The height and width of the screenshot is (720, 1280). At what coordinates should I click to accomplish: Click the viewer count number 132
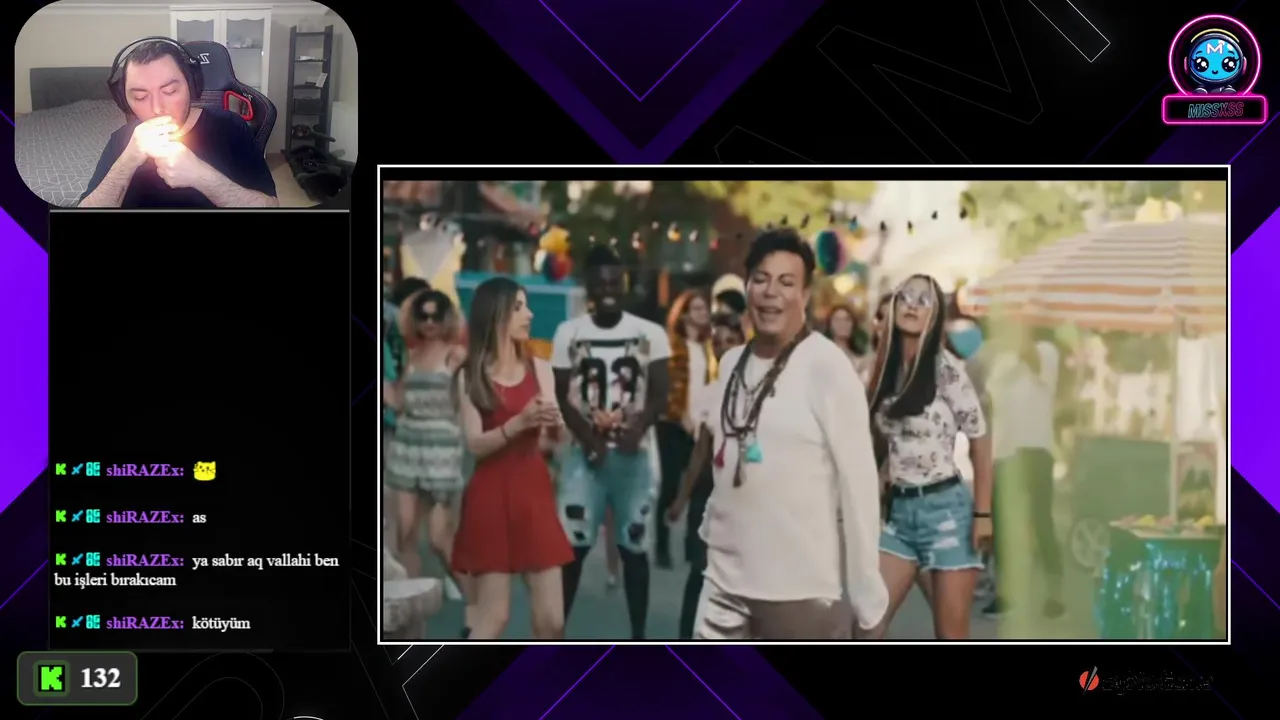coord(100,678)
